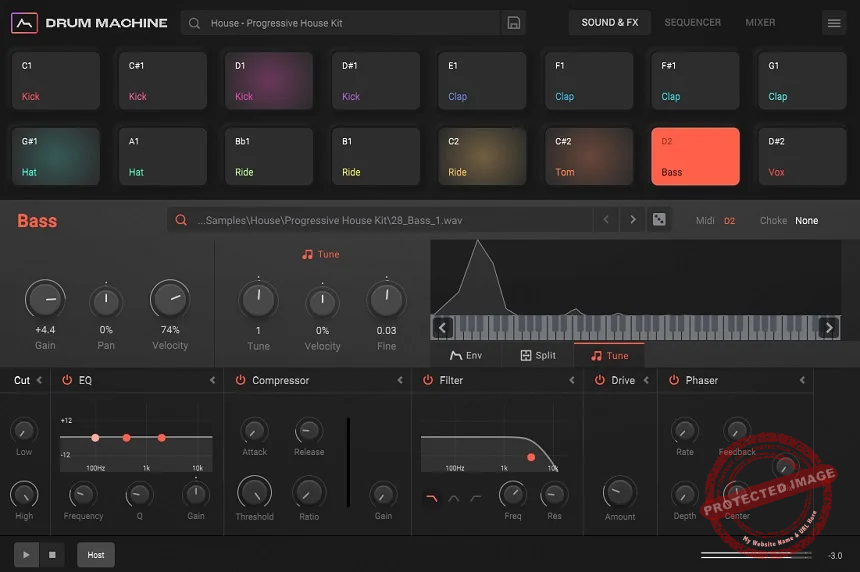Click the sample path field

(x=380, y=220)
